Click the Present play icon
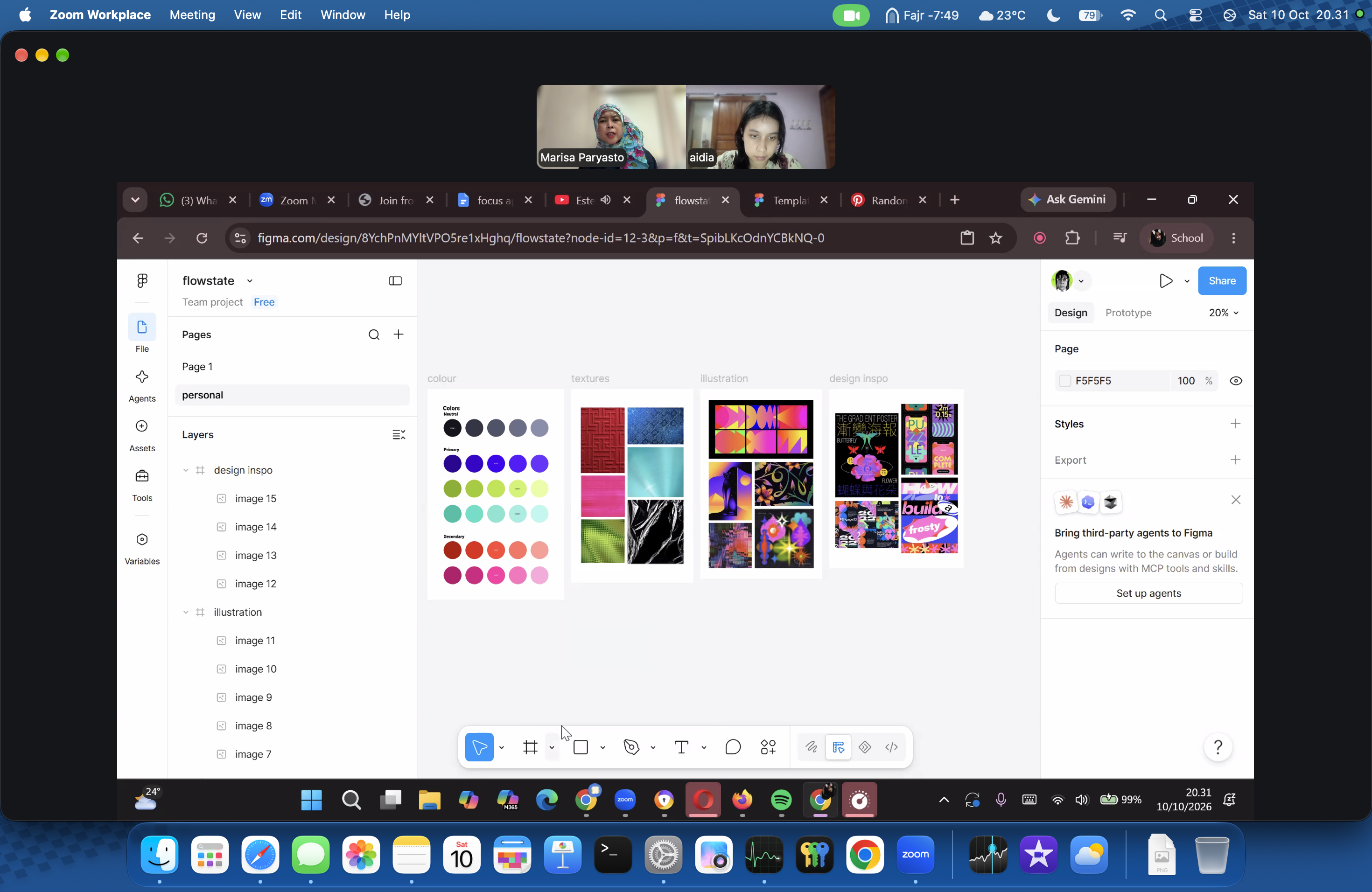 1166,281
